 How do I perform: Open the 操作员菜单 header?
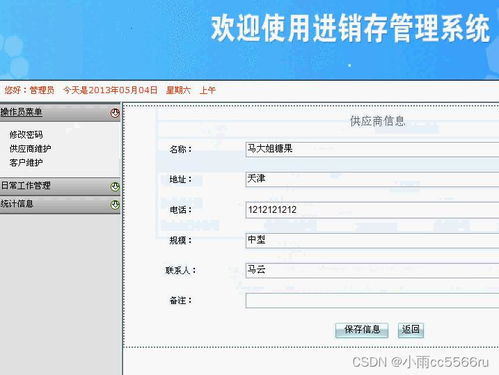pos(60,112)
